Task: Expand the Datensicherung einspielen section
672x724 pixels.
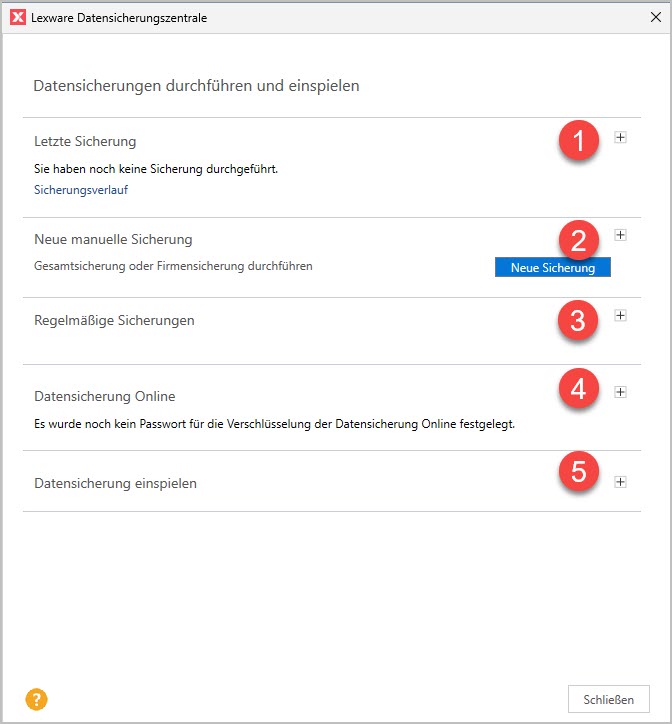Action: click(620, 481)
